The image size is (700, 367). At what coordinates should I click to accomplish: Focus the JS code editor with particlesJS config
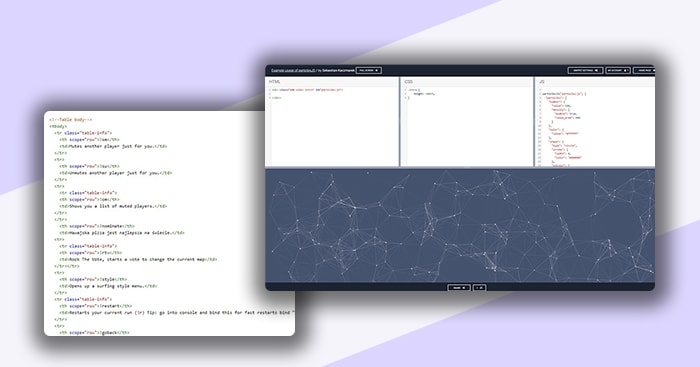(x=595, y=126)
